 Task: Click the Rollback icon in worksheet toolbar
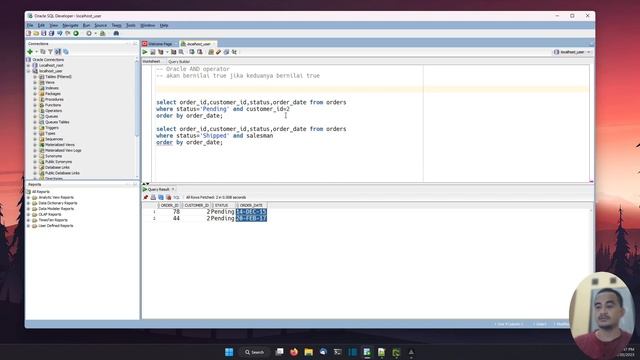click(x=200, y=52)
